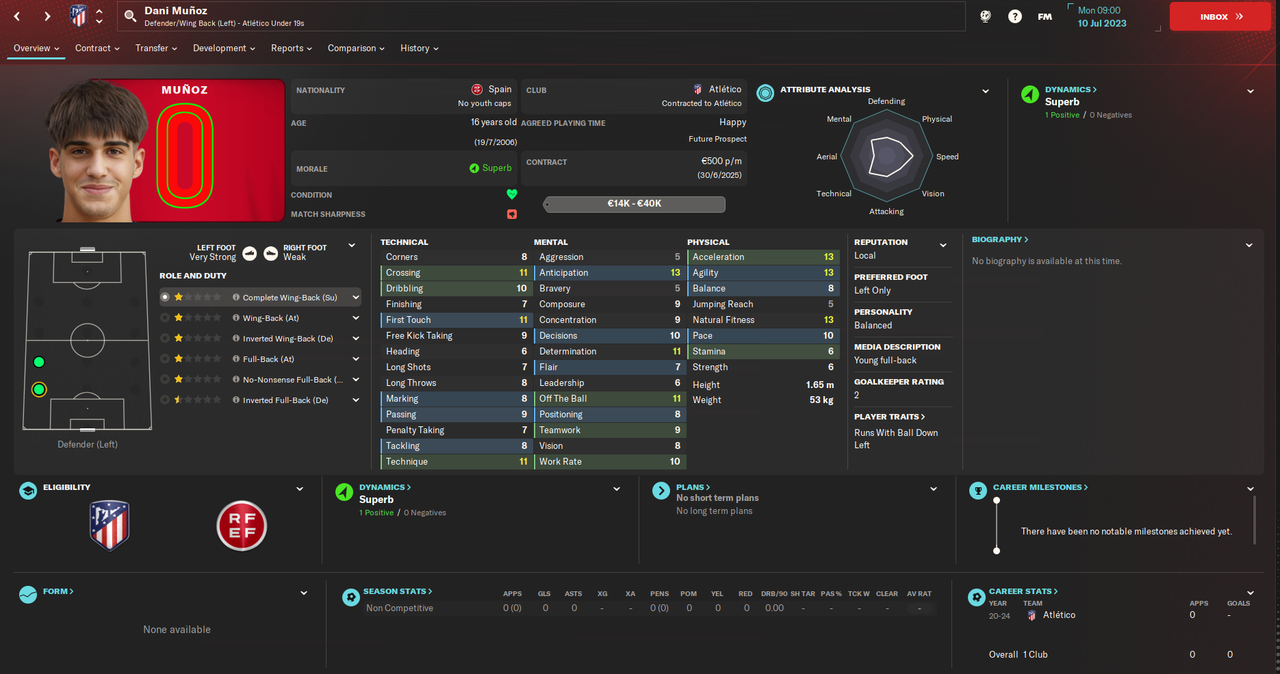Select Full-Back (At) role radio
The width and height of the screenshot is (1280, 674).
pyautogui.click(x=165, y=359)
